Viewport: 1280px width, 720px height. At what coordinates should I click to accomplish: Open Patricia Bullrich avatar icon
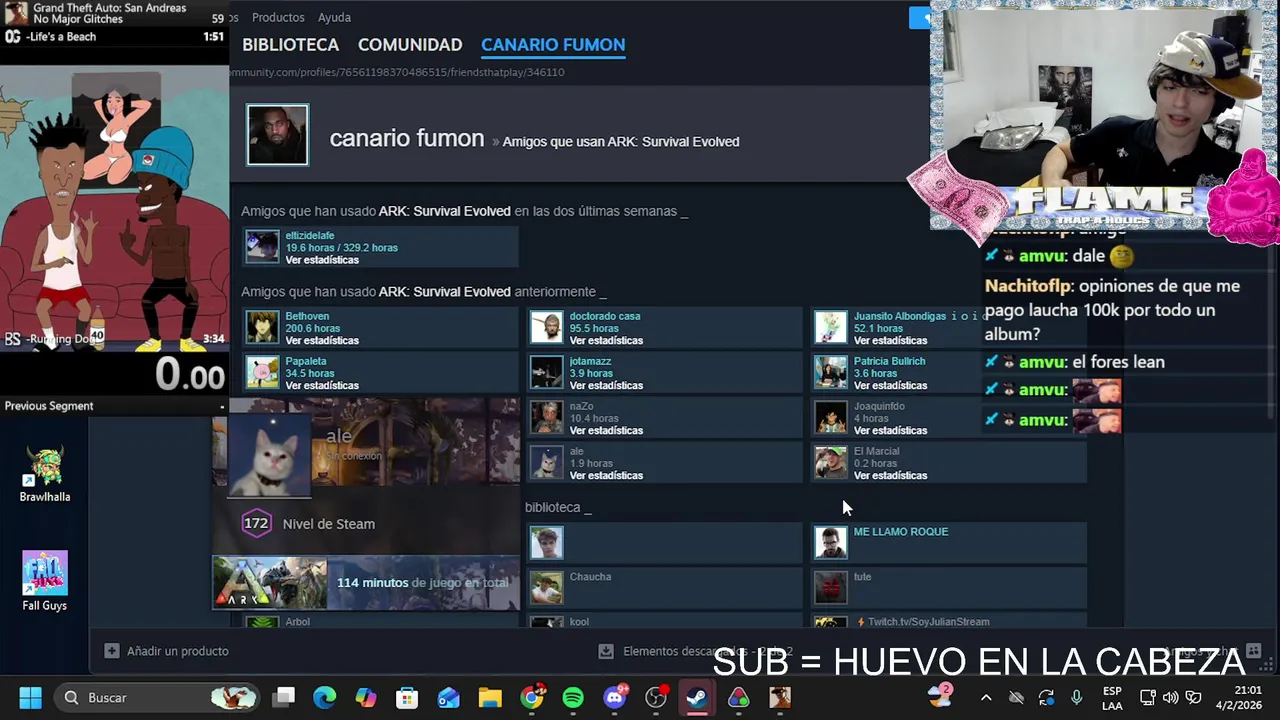pos(831,372)
